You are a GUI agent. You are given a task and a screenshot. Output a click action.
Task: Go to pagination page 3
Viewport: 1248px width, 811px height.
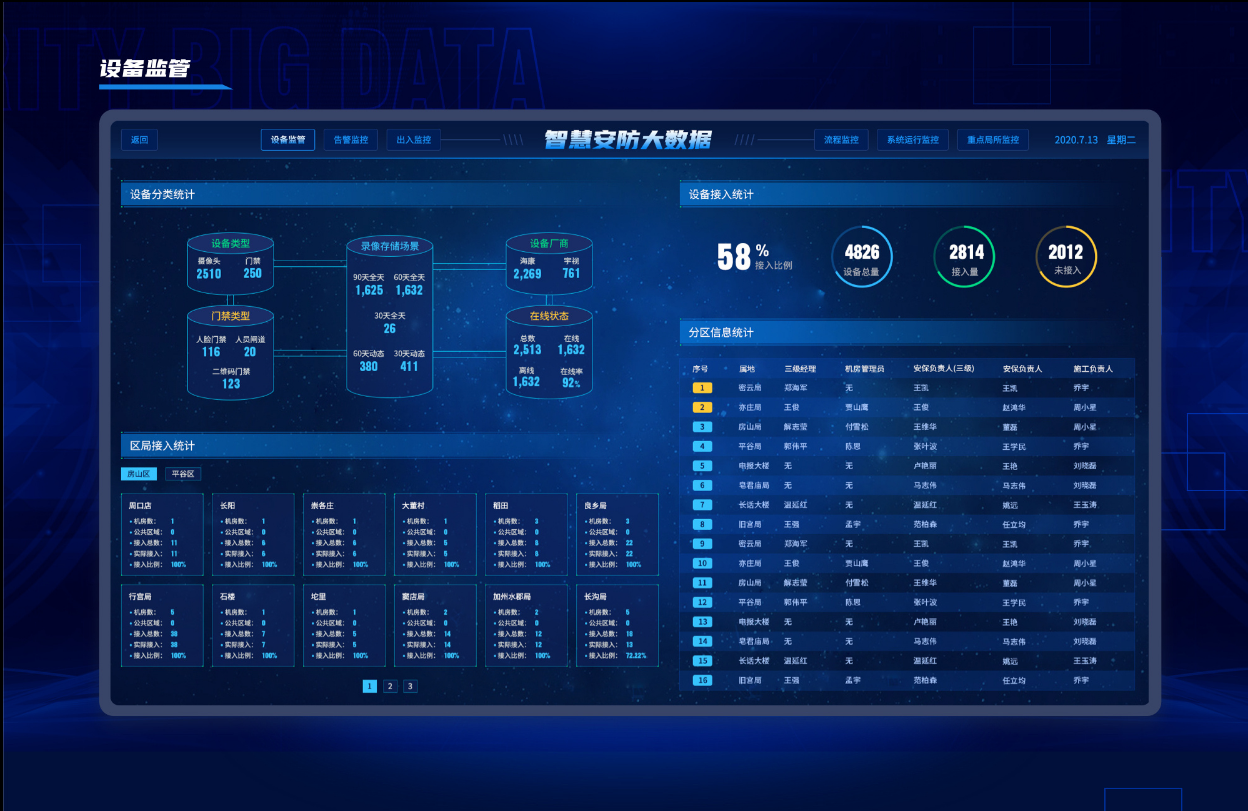(x=410, y=686)
